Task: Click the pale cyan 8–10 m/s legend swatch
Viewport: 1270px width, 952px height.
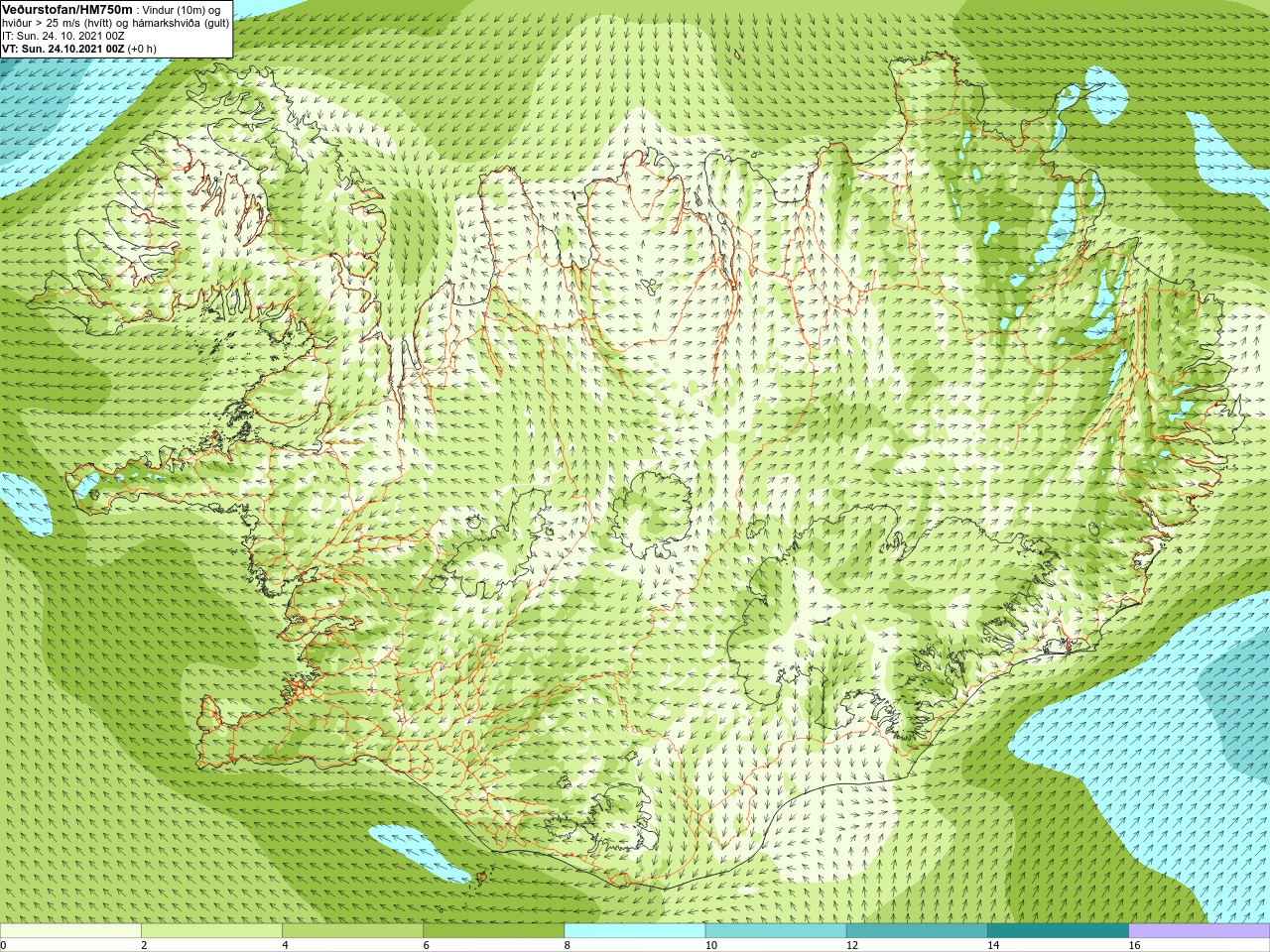Action: click(x=635, y=931)
